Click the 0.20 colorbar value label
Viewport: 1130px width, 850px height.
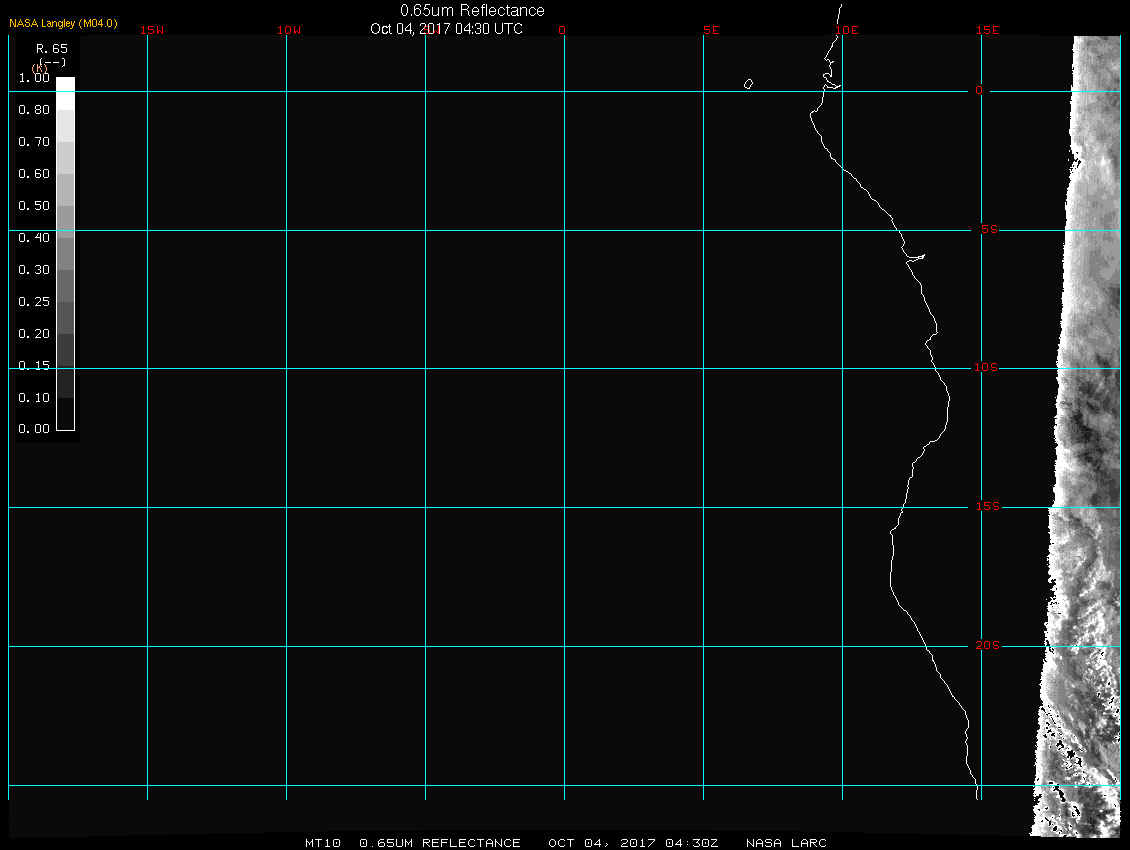[x=34, y=334]
